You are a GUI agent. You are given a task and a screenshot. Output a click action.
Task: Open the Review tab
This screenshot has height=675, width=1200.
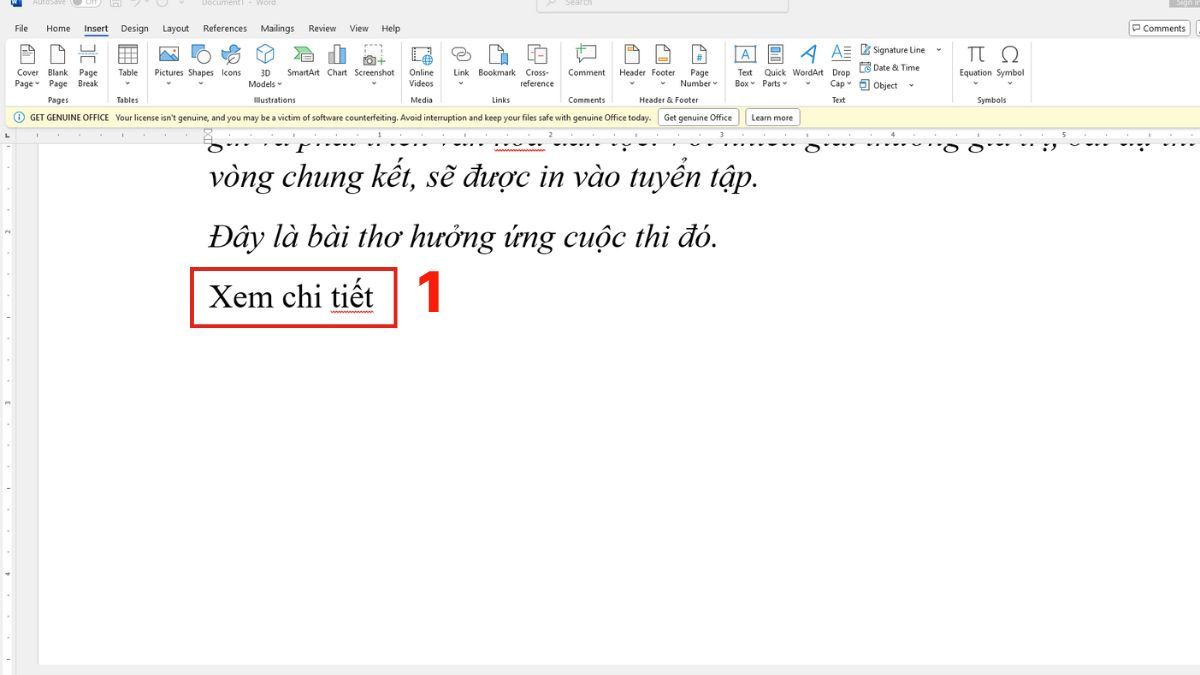(x=322, y=29)
